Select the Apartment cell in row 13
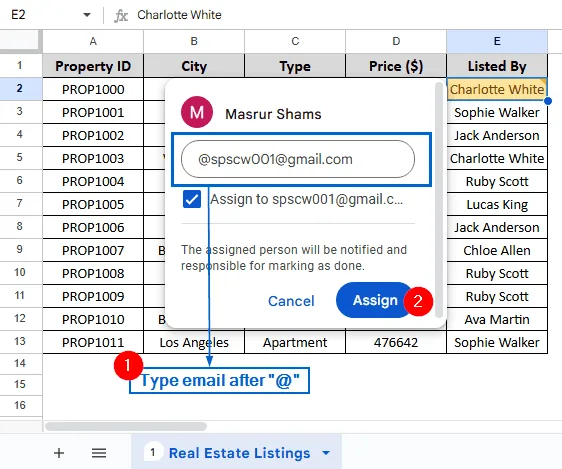The width and height of the screenshot is (562, 469). pos(295,342)
